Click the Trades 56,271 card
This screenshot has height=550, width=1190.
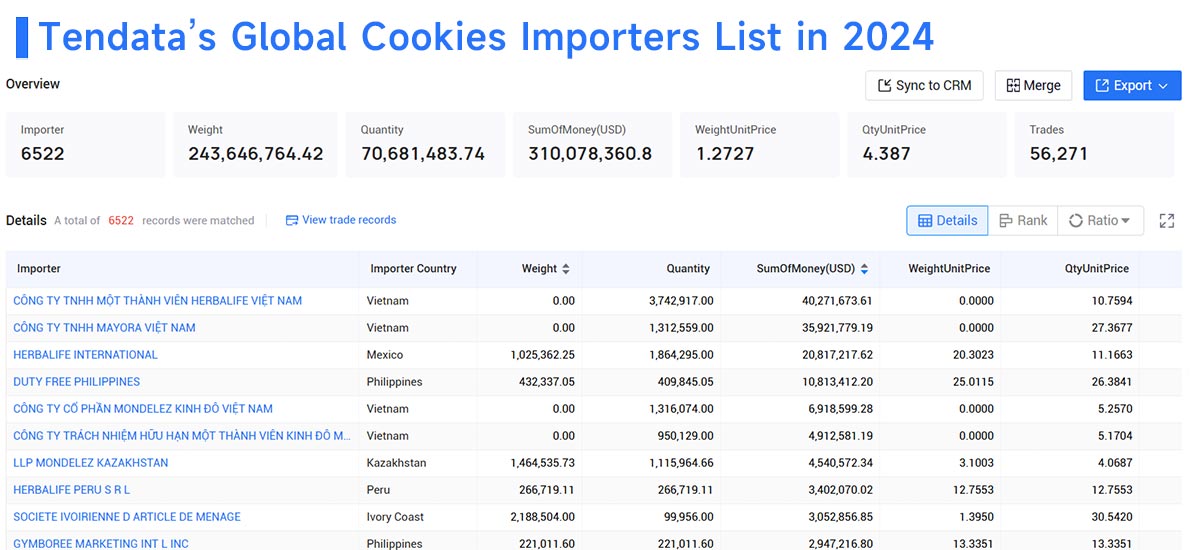pyautogui.click(x=1094, y=144)
